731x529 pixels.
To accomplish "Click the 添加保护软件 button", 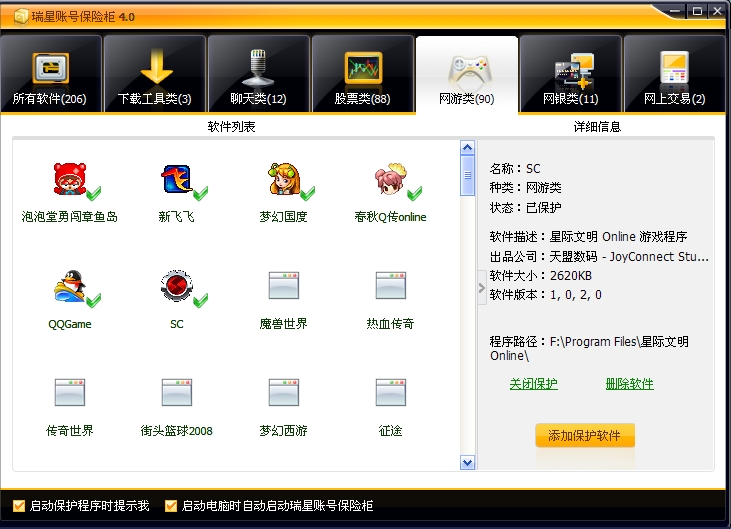I will point(585,435).
